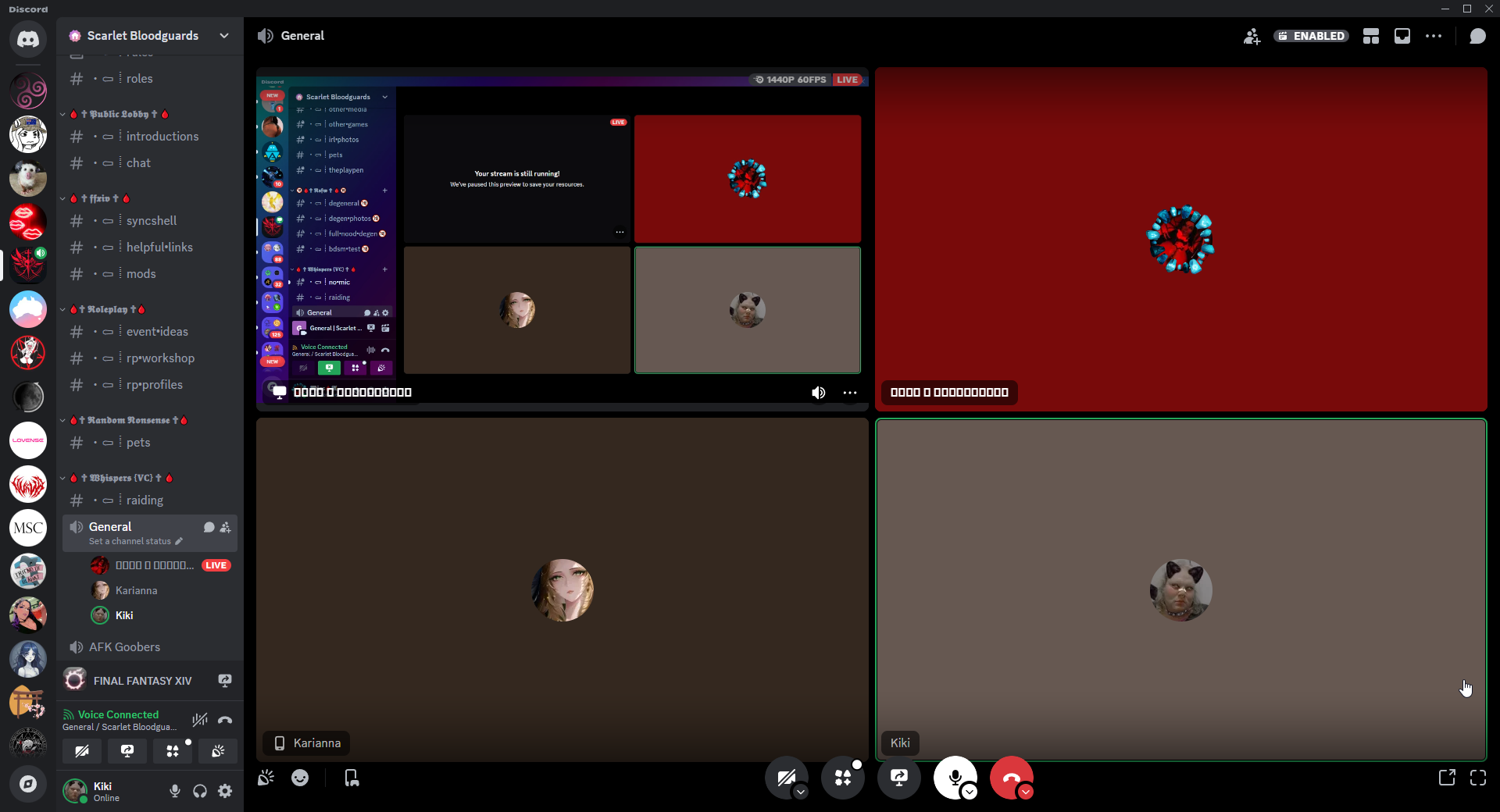Toggle camera in call control bar

coord(785,777)
